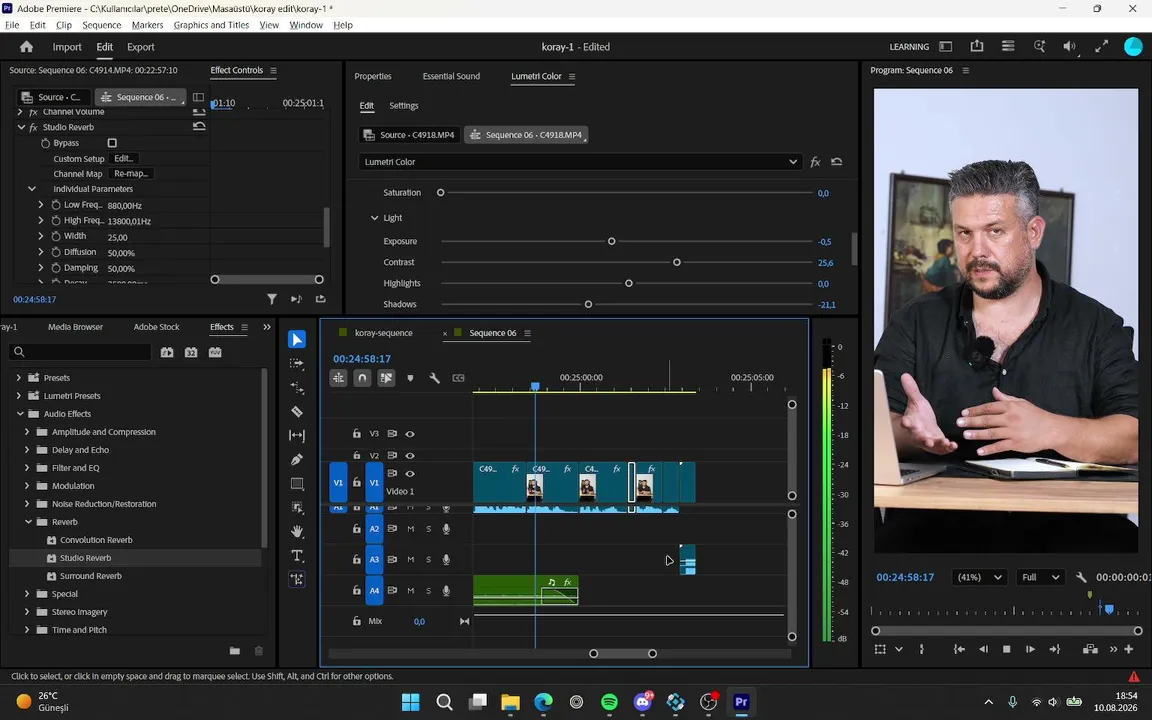The height and width of the screenshot is (720, 1152).
Task: Open Program monitor settings wrench
Action: (1081, 577)
